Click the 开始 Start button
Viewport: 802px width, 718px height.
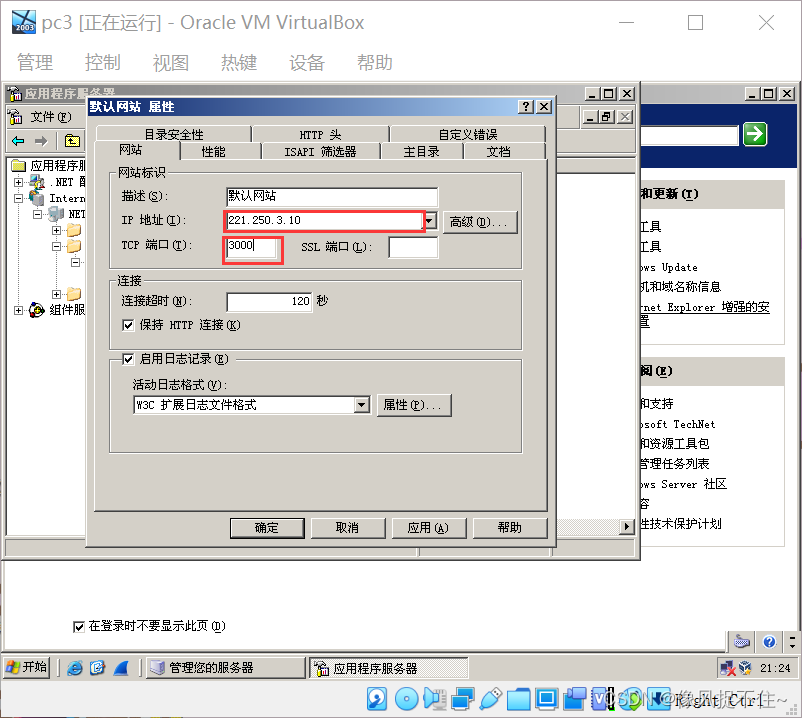tap(27, 667)
